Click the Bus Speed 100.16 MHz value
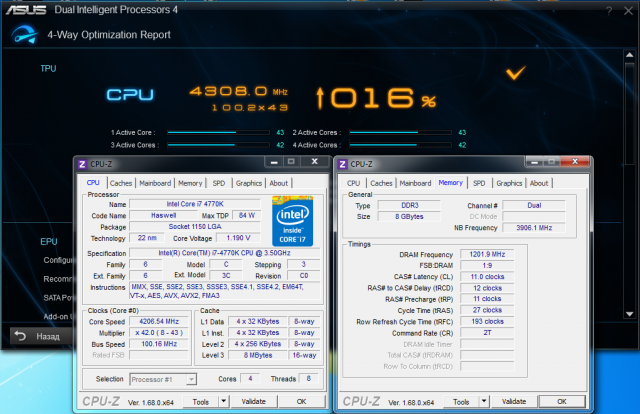 (x=159, y=344)
